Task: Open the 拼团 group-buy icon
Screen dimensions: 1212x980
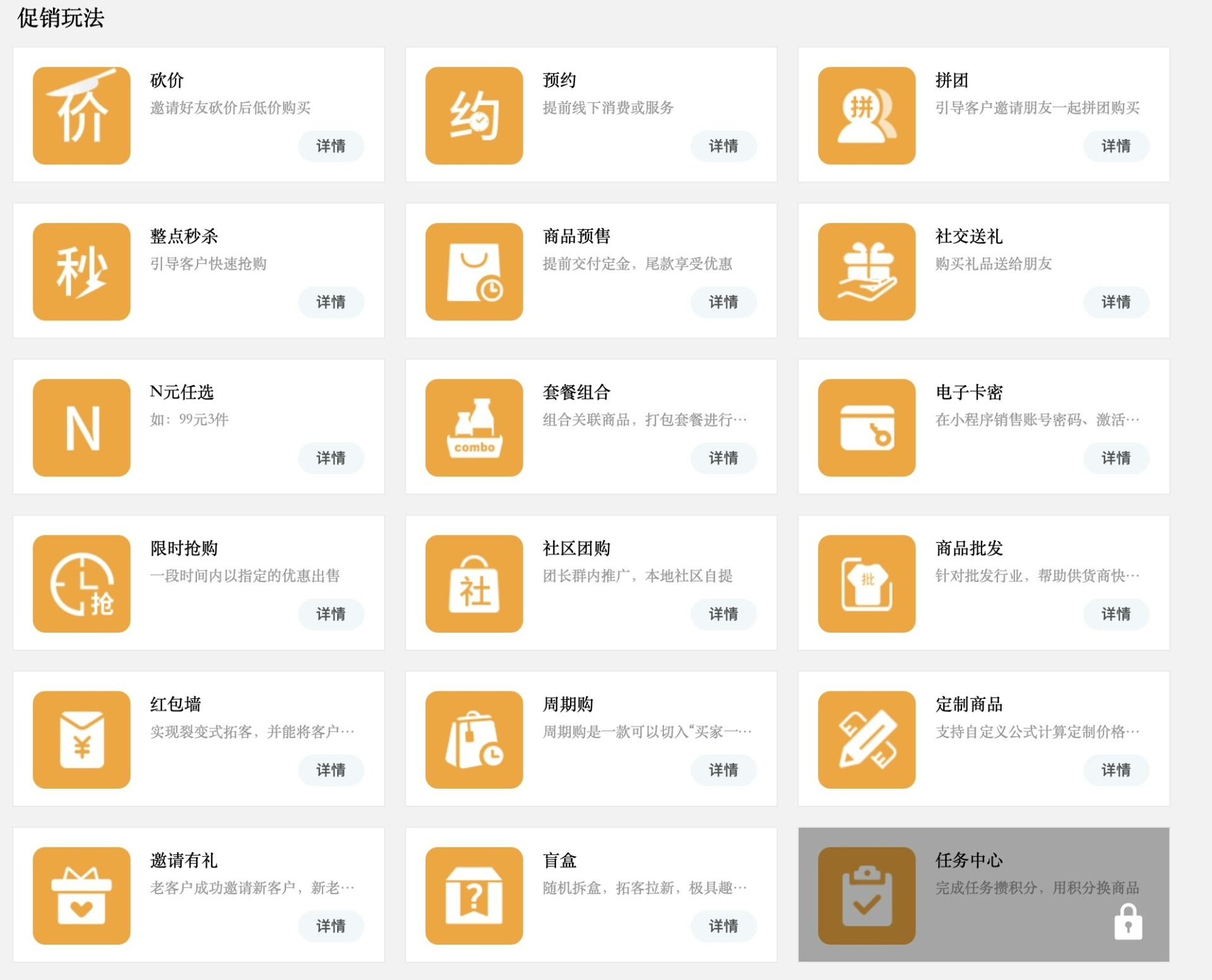Action: pyautogui.click(x=867, y=116)
